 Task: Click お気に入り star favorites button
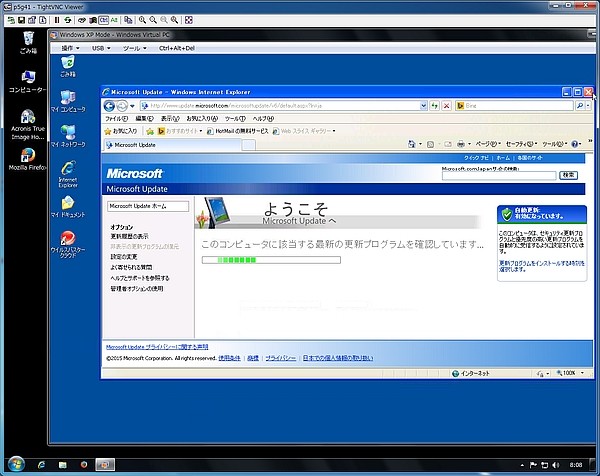coord(121,131)
